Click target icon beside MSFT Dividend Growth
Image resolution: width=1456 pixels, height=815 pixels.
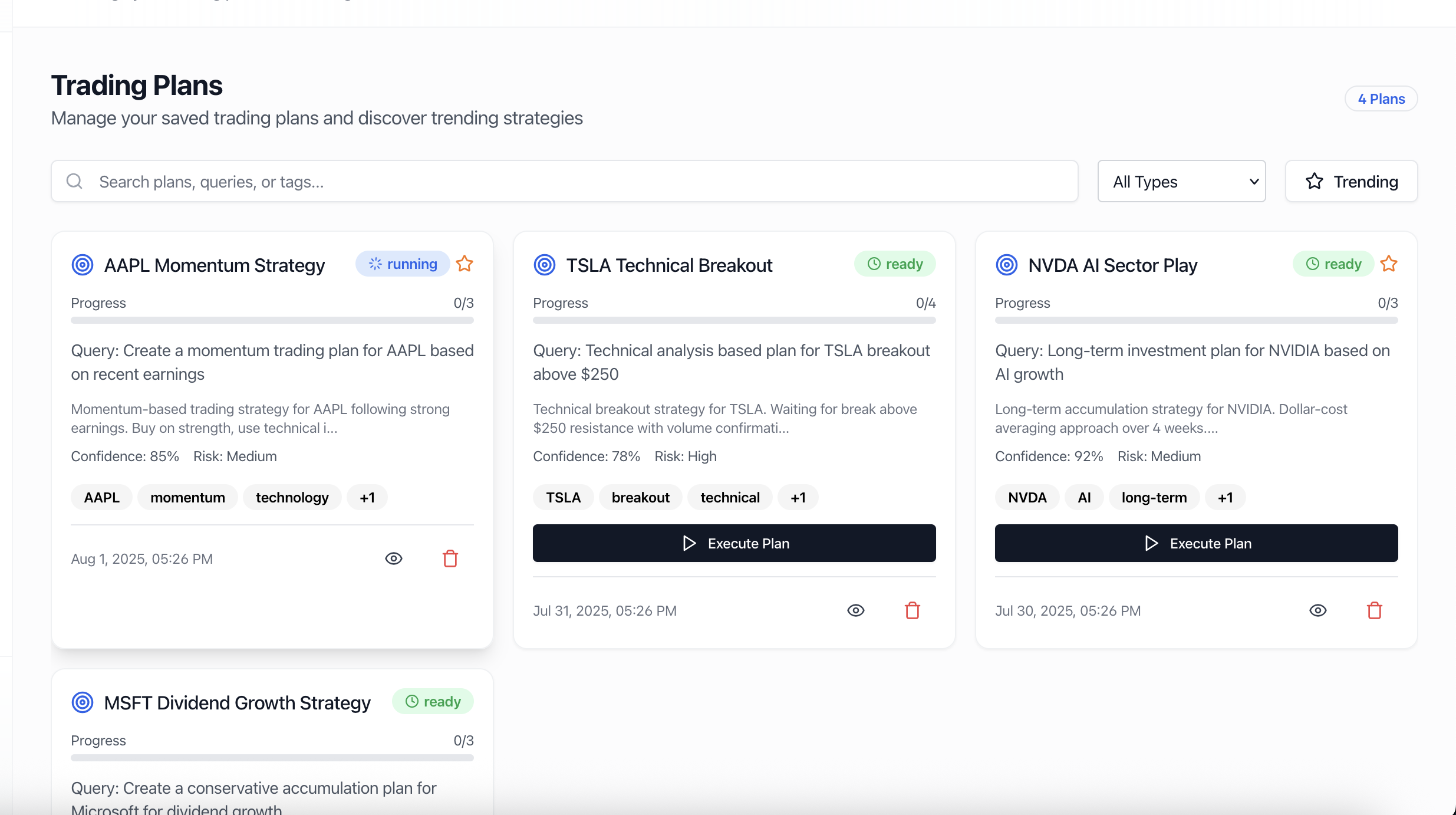tap(83, 702)
